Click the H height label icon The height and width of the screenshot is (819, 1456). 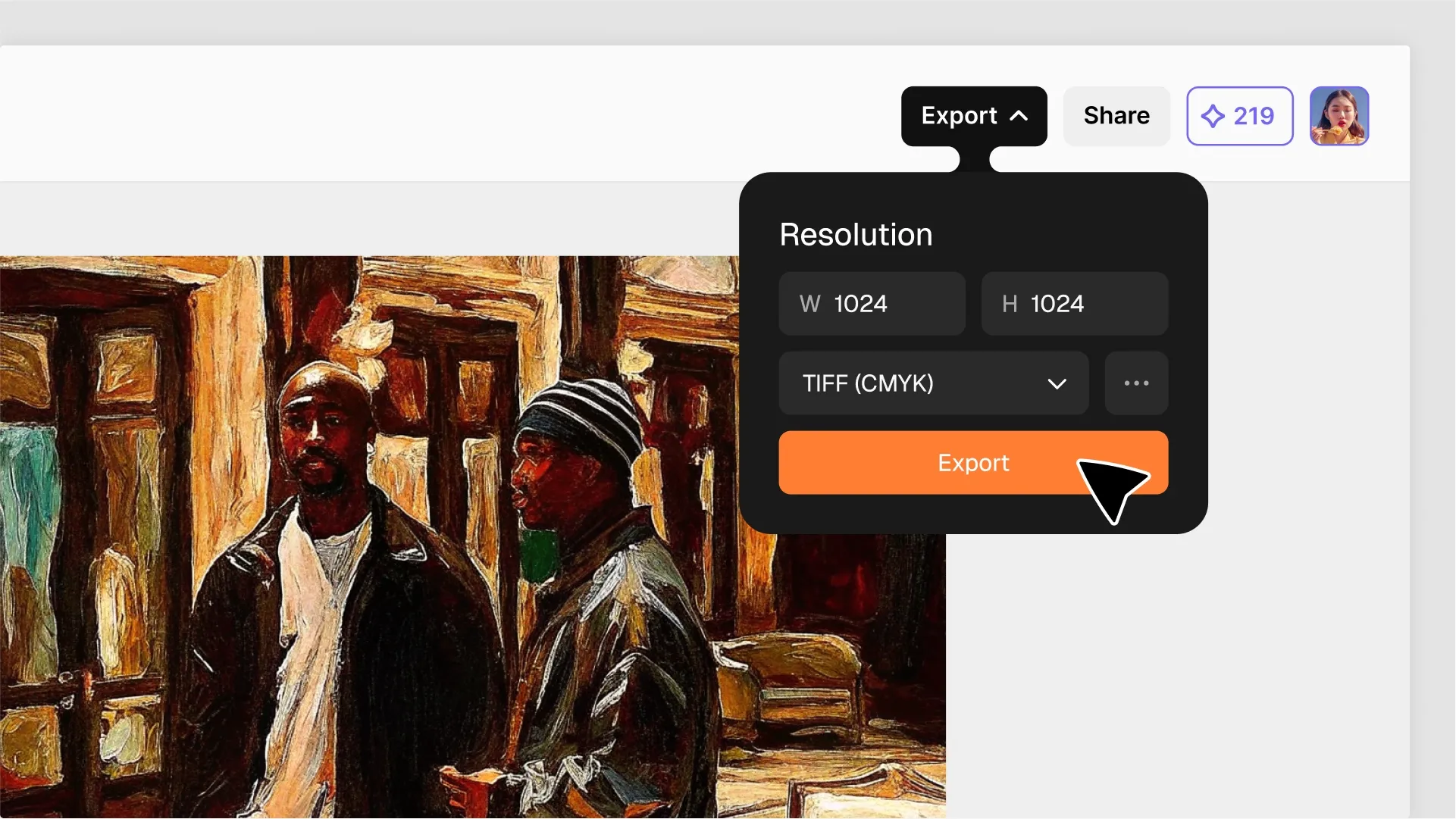point(1009,304)
